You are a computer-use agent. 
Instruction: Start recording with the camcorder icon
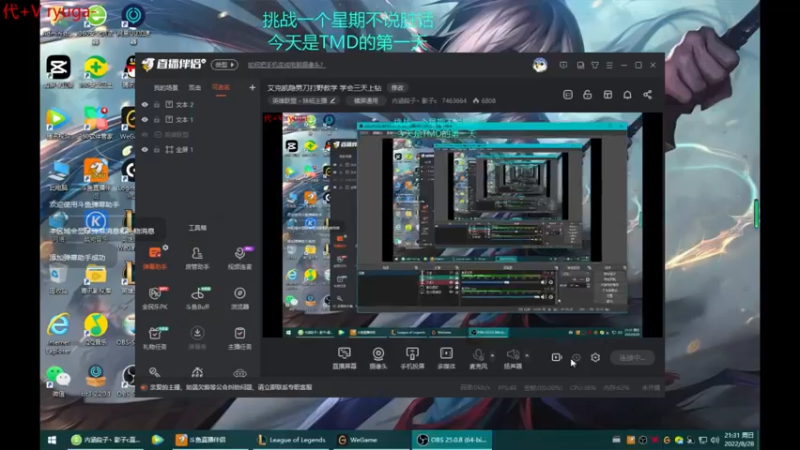point(557,358)
